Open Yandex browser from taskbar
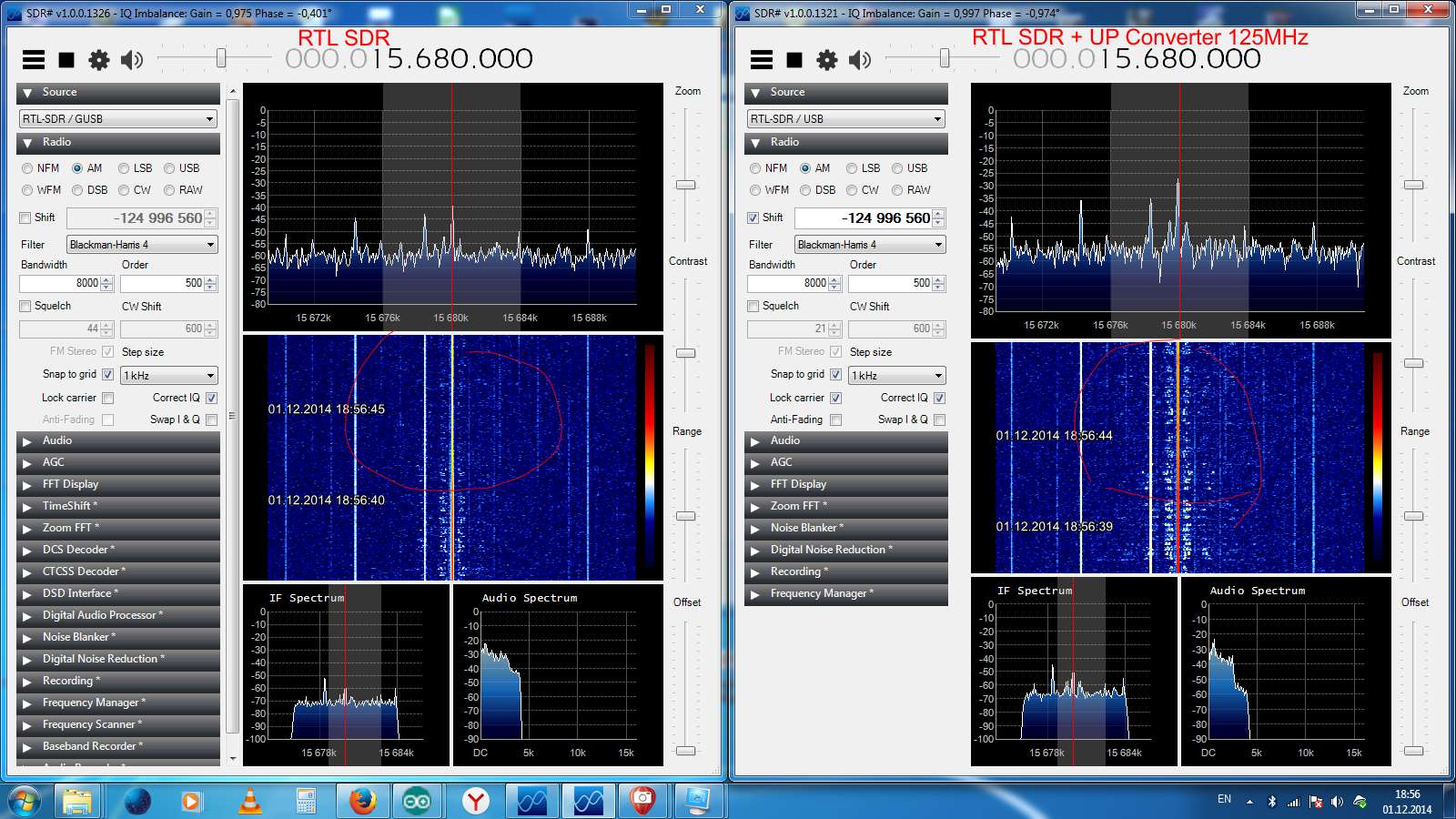 pyautogui.click(x=475, y=802)
